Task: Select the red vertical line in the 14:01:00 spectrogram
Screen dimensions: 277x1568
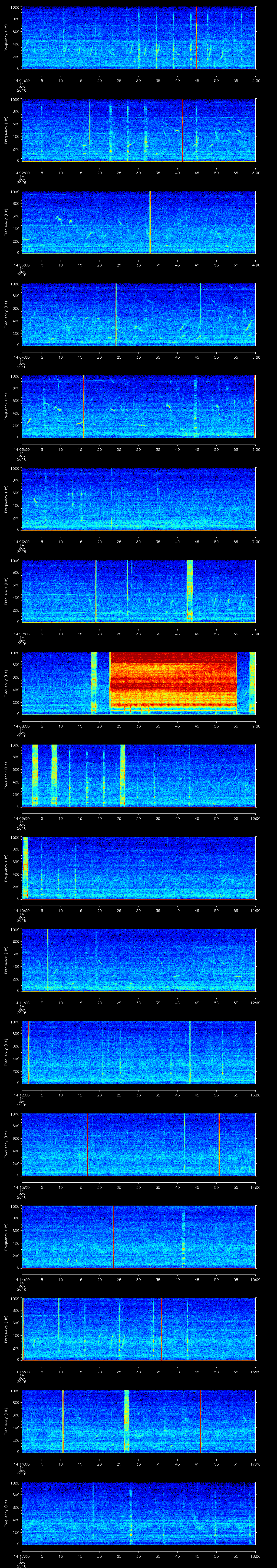Action: pos(196,38)
